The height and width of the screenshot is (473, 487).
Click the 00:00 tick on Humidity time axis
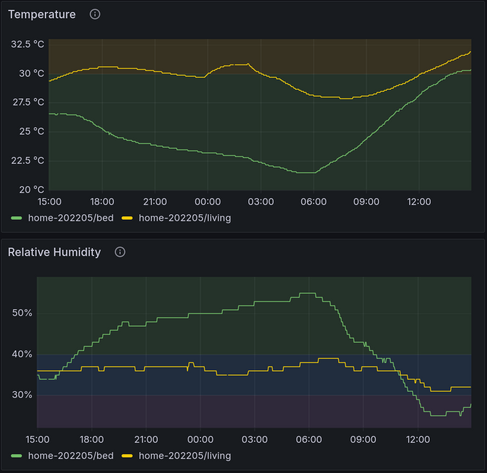pyautogui.click(x=200, y=439)
